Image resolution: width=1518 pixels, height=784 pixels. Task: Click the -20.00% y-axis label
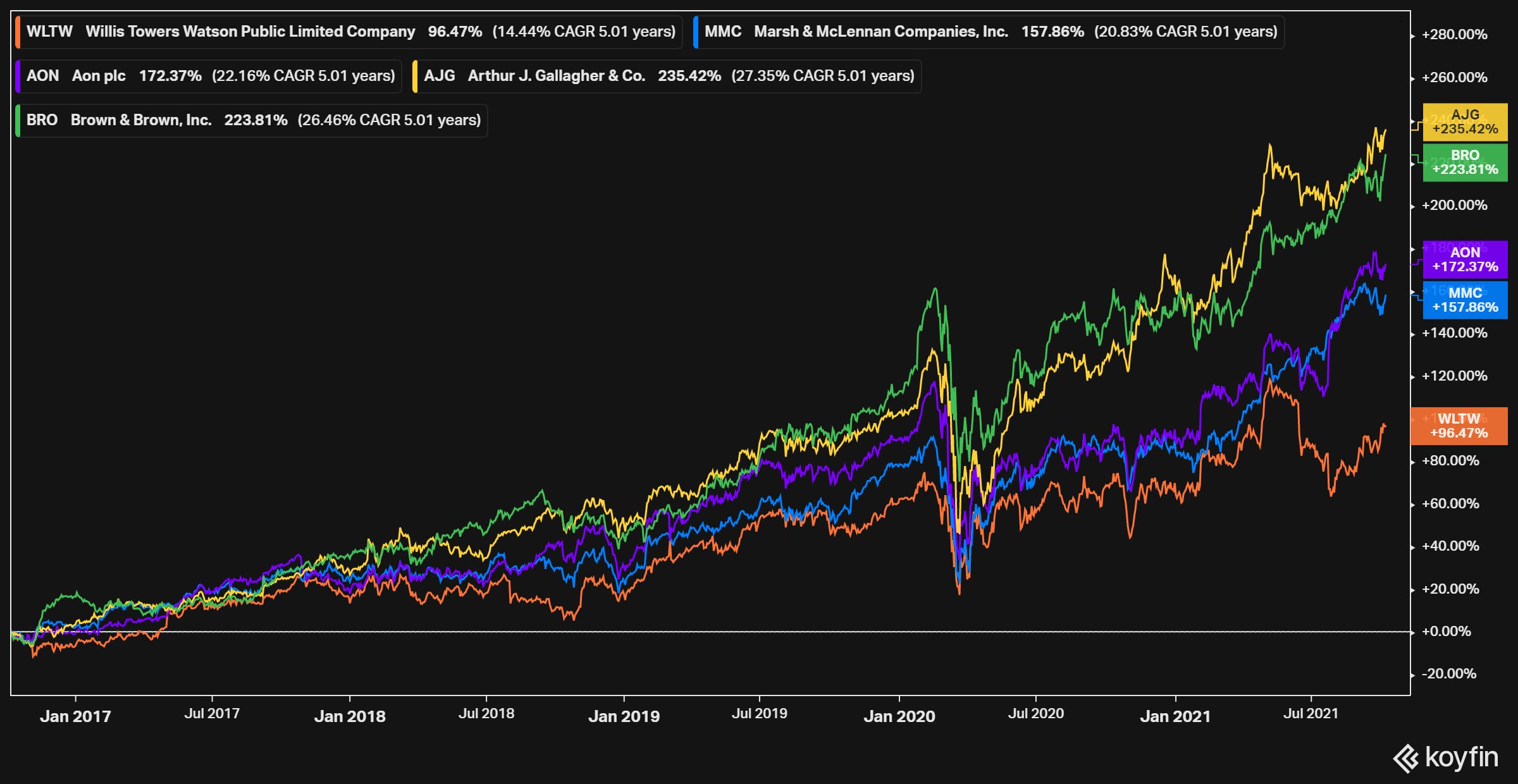(x=1449, y=674)
